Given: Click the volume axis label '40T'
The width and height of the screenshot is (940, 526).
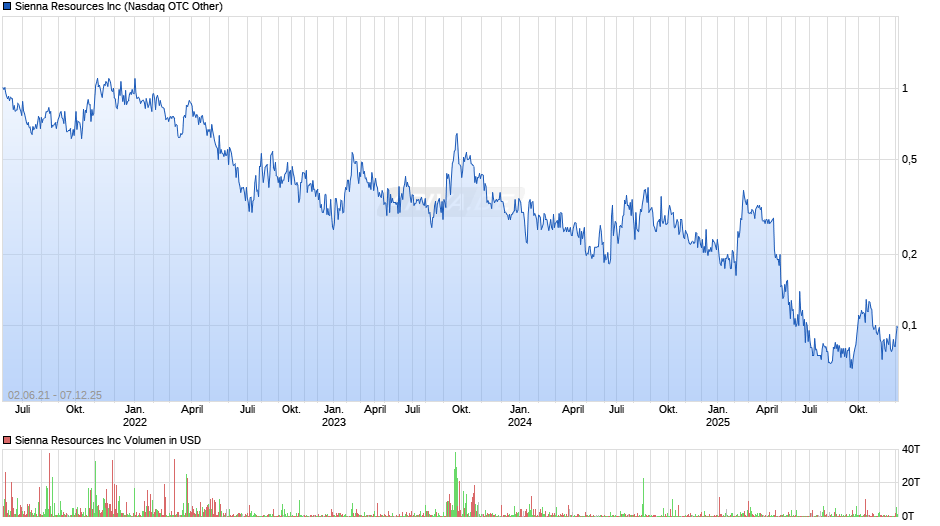Looking at the screenshot, I should [911, 449].
